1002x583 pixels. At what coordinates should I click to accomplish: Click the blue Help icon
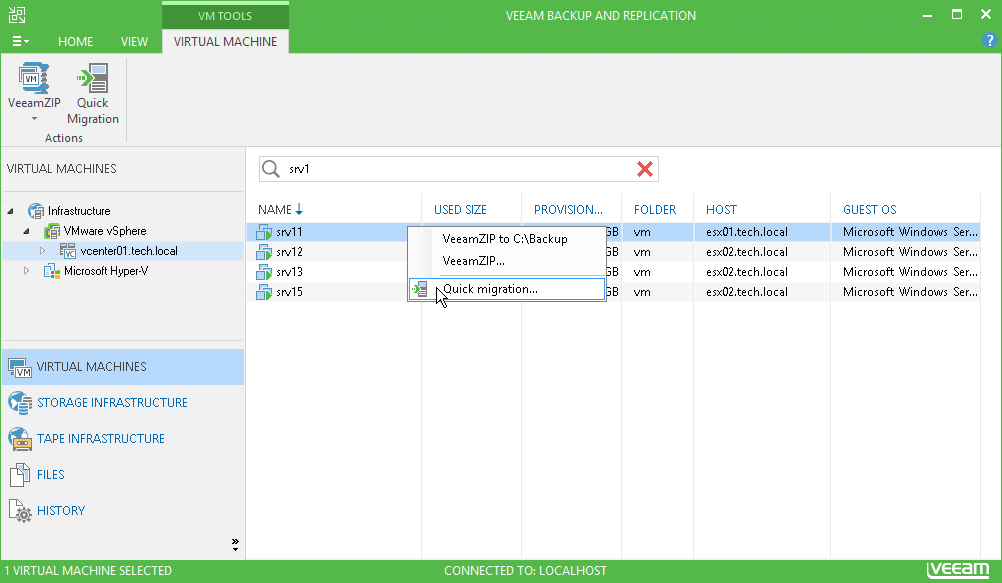(989, 41)
